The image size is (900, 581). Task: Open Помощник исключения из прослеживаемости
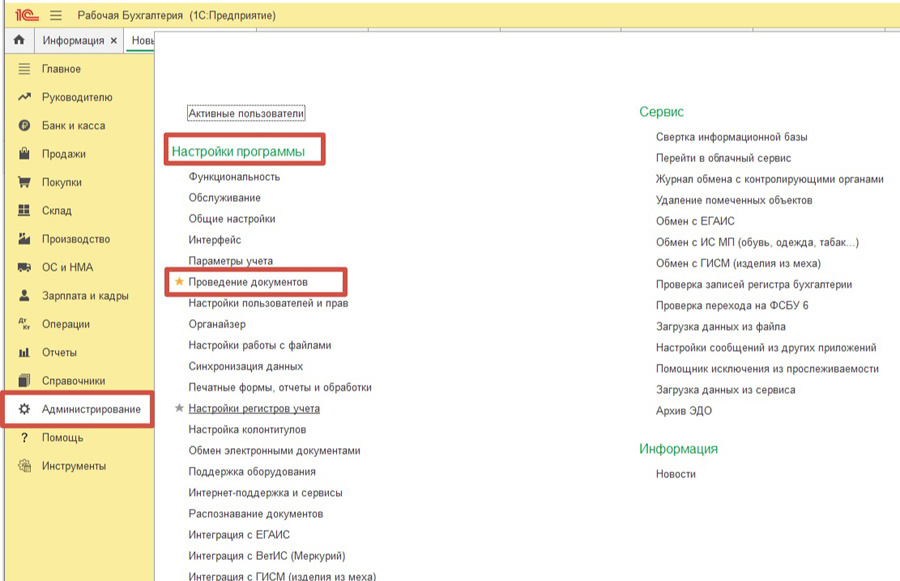click(767, 369)
